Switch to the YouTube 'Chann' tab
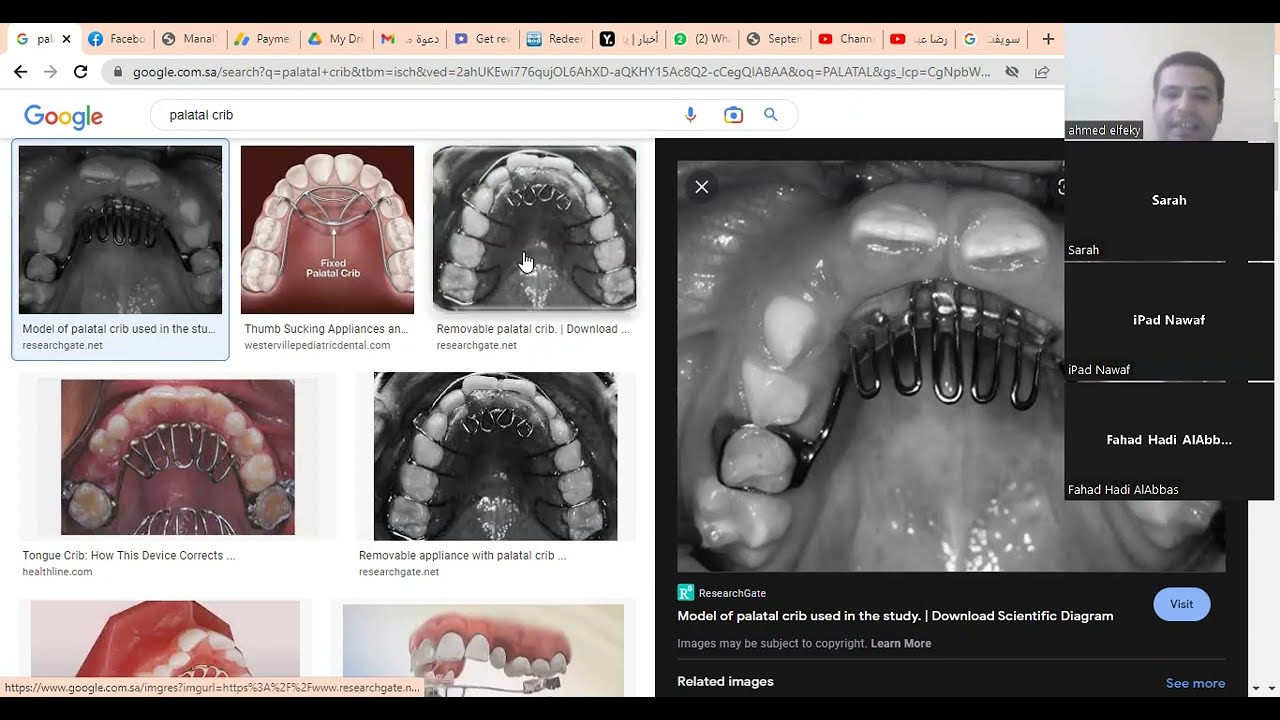The height and width of the screenshot is (720, 1280). 847,39
